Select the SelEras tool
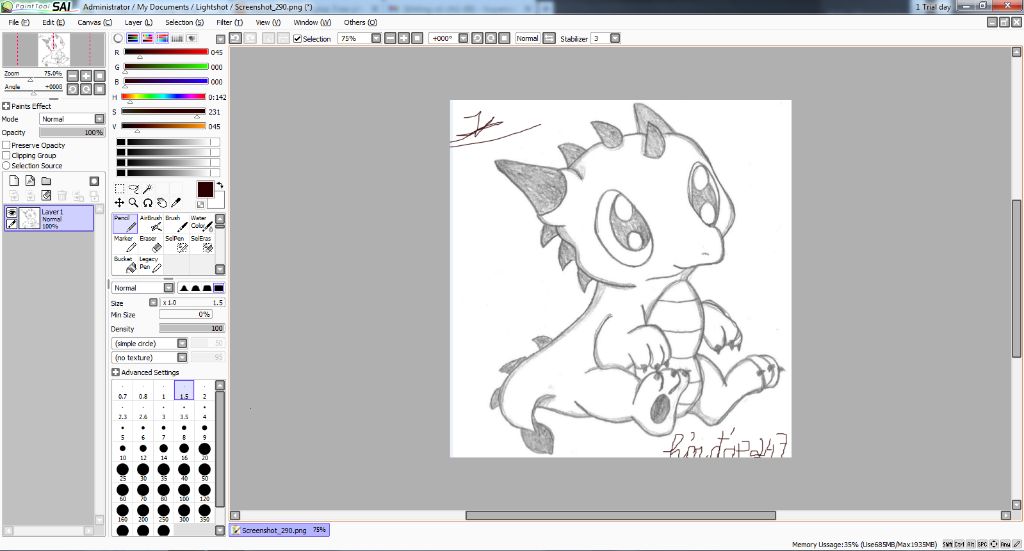 coord(201,244)
